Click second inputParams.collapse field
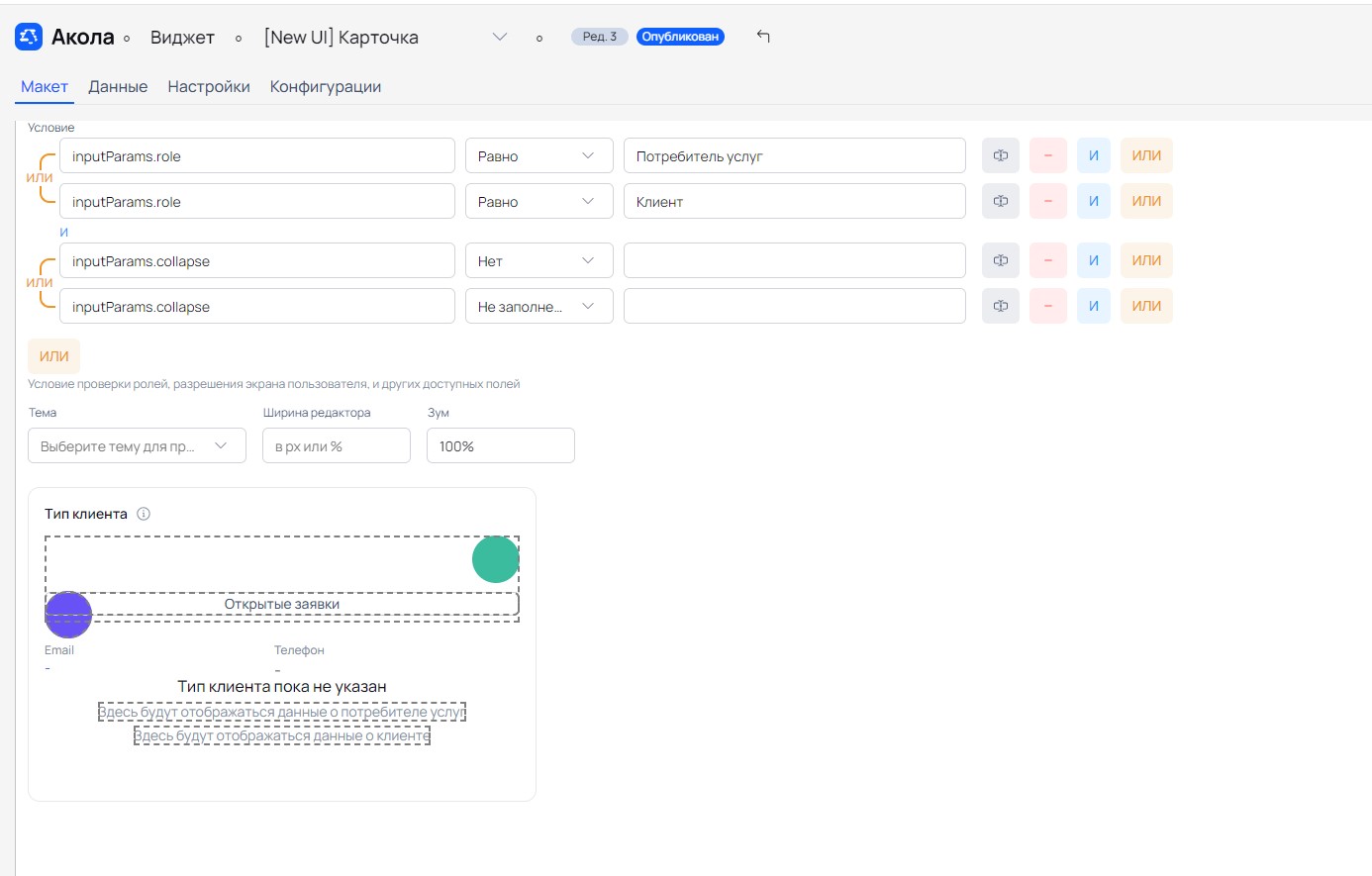The image size is (1372, 876). pos(257,306)
